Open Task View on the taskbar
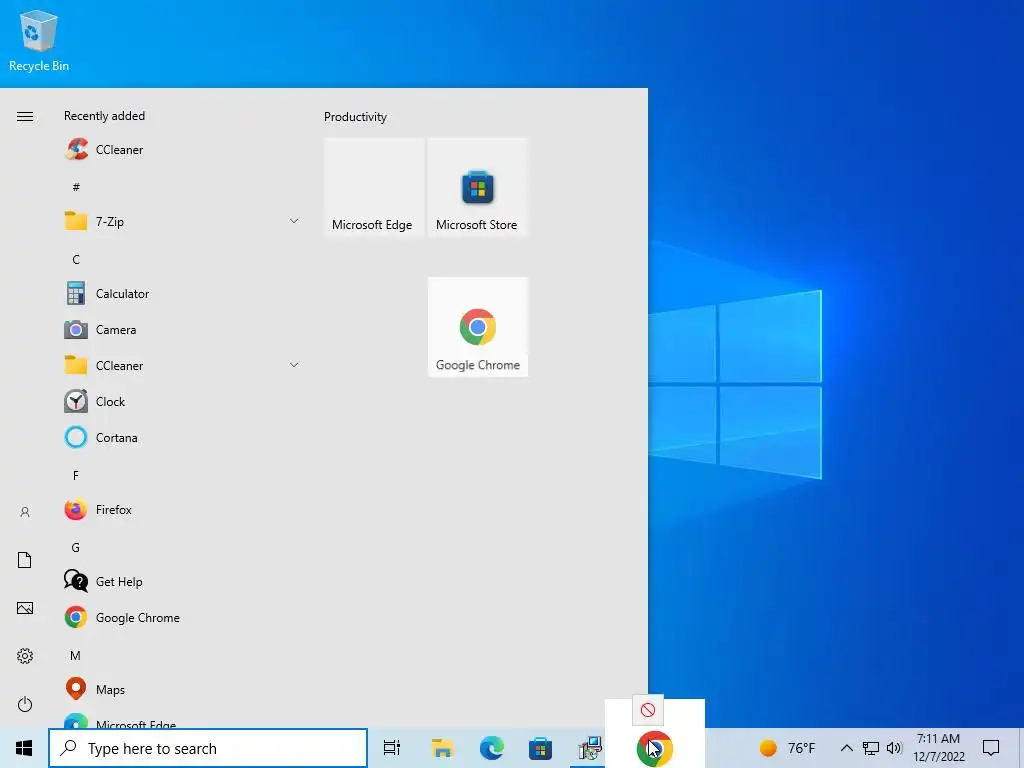 point(392,748)
